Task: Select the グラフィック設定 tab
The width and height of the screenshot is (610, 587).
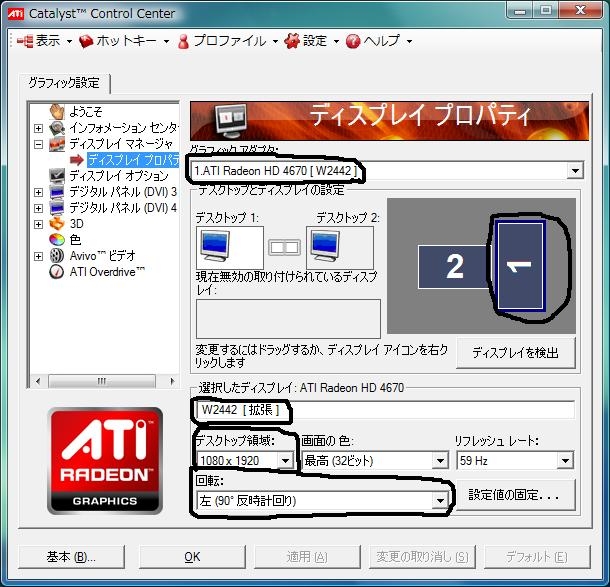Action: coord(64,83)
